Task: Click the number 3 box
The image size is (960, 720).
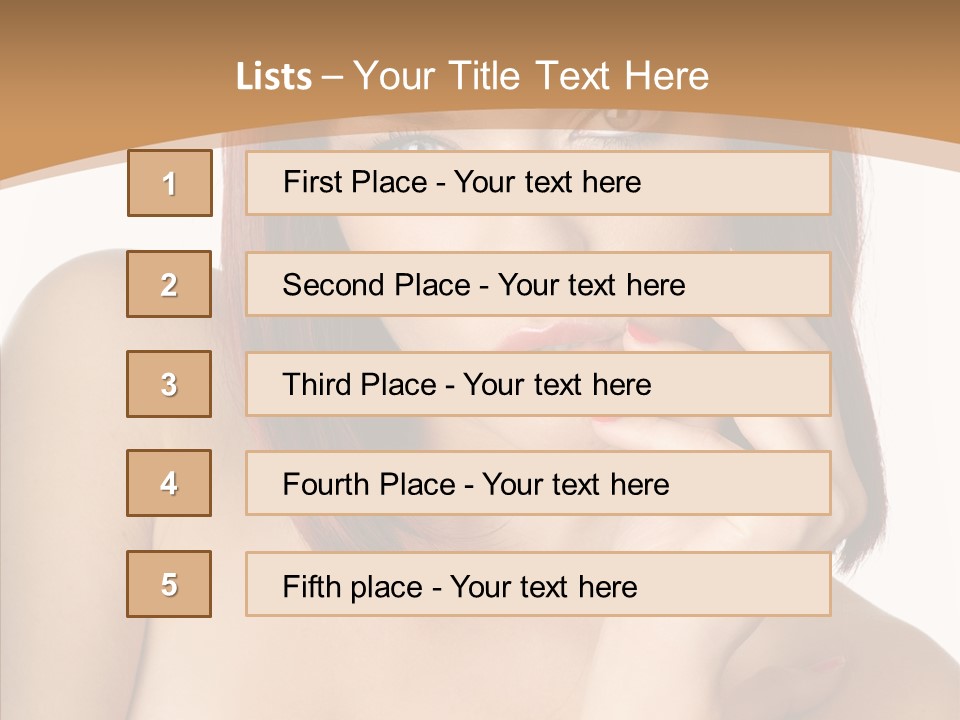Action: [x=169, y=384]
